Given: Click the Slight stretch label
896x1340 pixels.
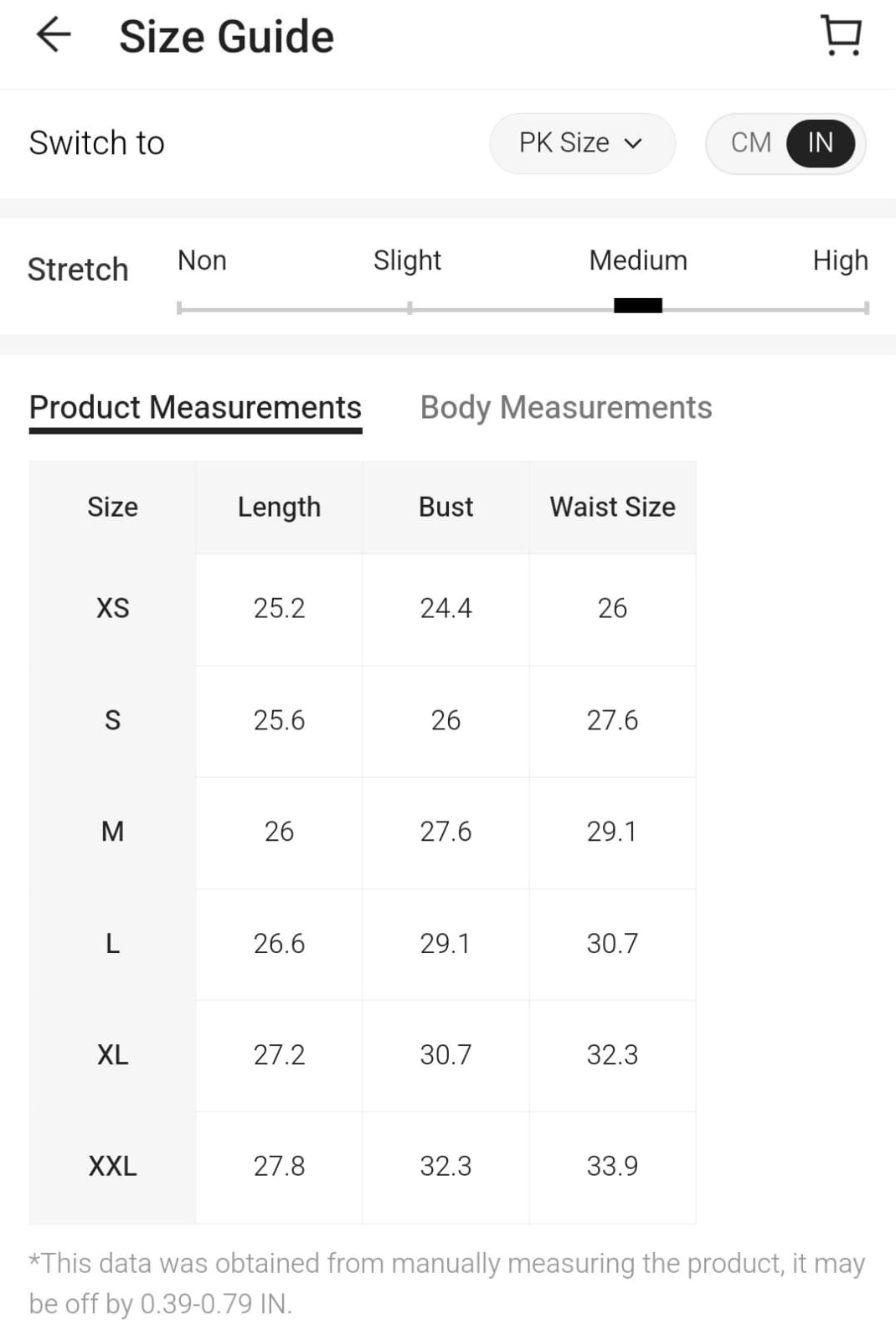Looking at the screenshot, I should [x=407, y=261].
